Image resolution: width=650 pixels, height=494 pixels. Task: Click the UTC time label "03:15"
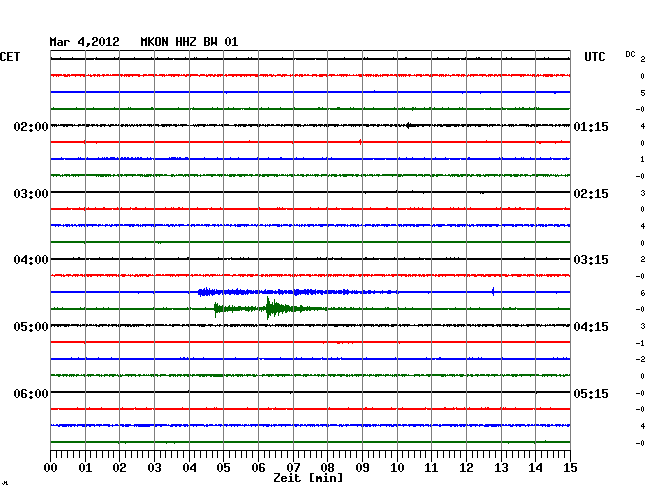coord(591,260)
